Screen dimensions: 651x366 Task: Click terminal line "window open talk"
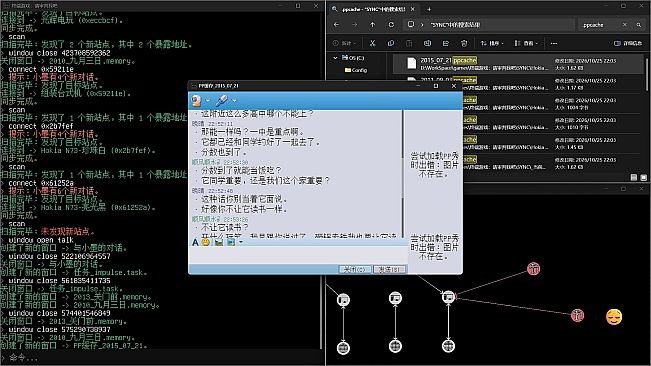point(41,240)
